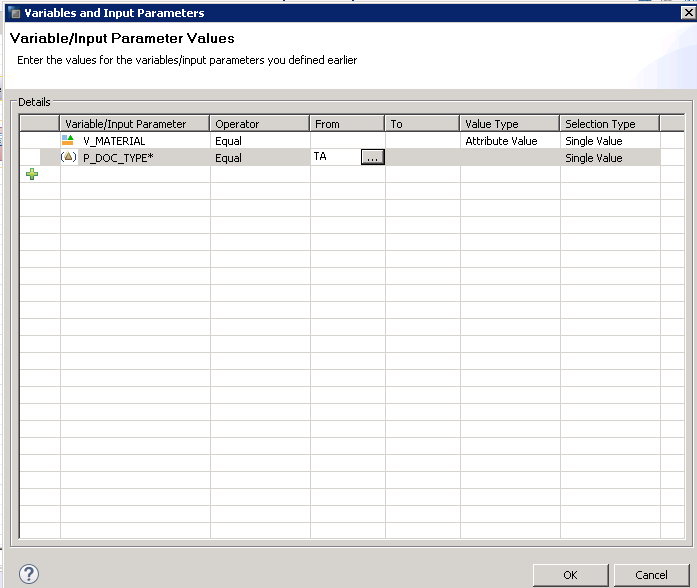Click the Selection Type column header
697x588 pixels.
(x=610, y=124)
